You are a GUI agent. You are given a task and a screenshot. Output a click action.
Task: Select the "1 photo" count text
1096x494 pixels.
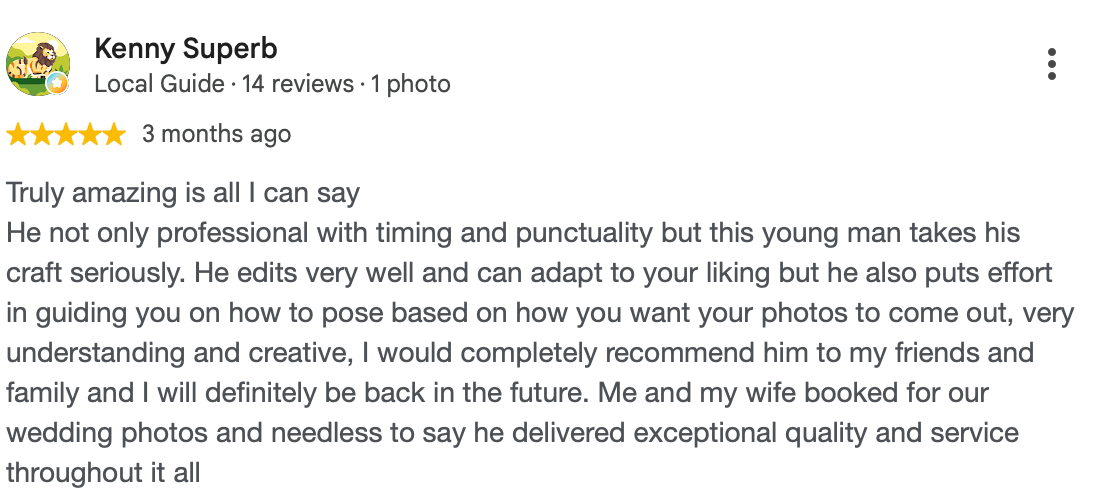point(410,85)
